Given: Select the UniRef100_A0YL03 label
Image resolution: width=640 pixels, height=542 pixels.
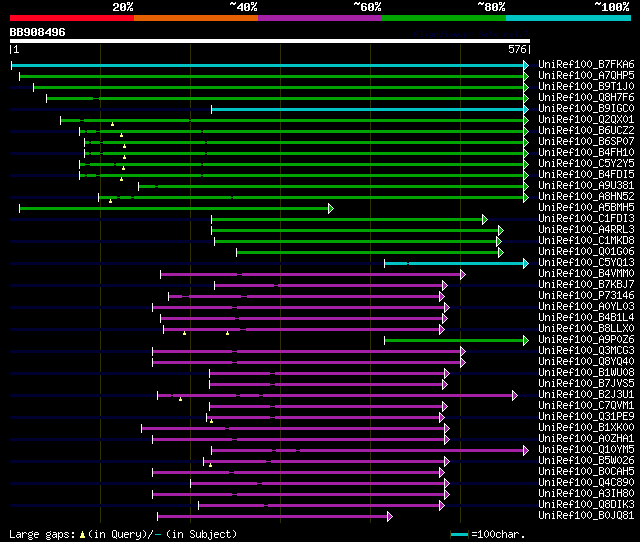Looking at the screenshot, I should tap(586, 307).
